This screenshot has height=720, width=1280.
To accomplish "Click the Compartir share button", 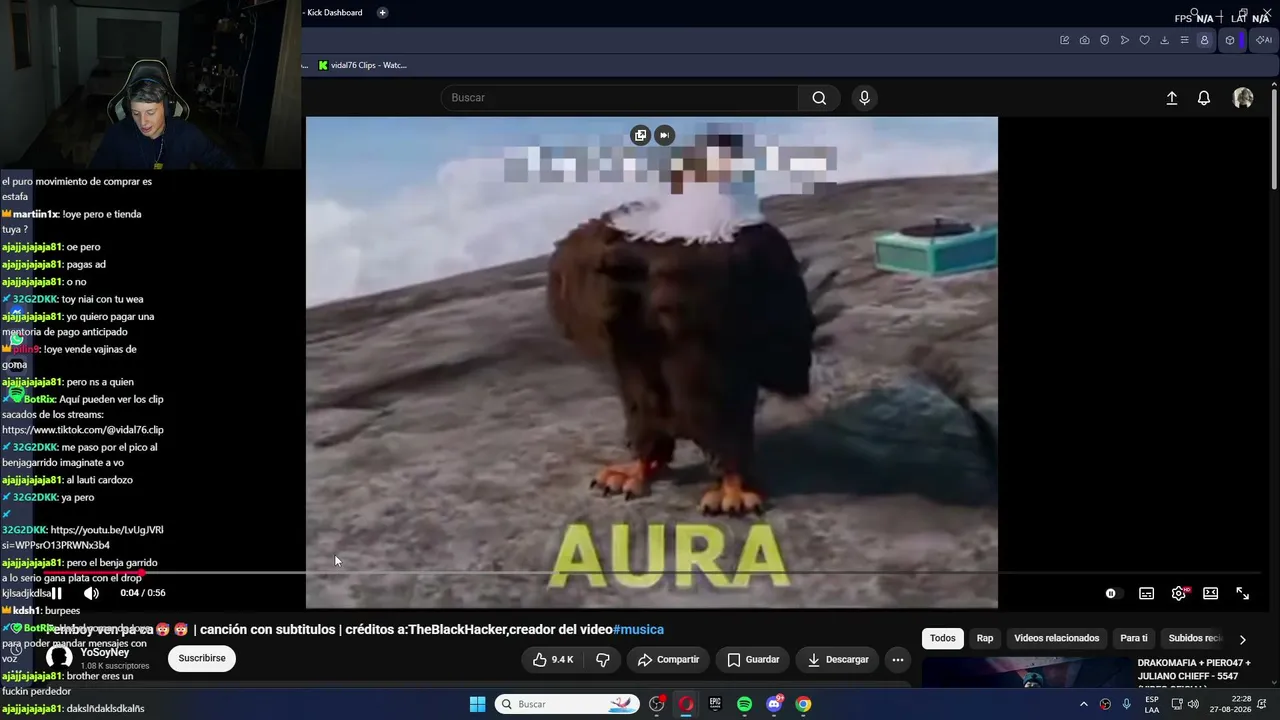I will click(668, 660).
